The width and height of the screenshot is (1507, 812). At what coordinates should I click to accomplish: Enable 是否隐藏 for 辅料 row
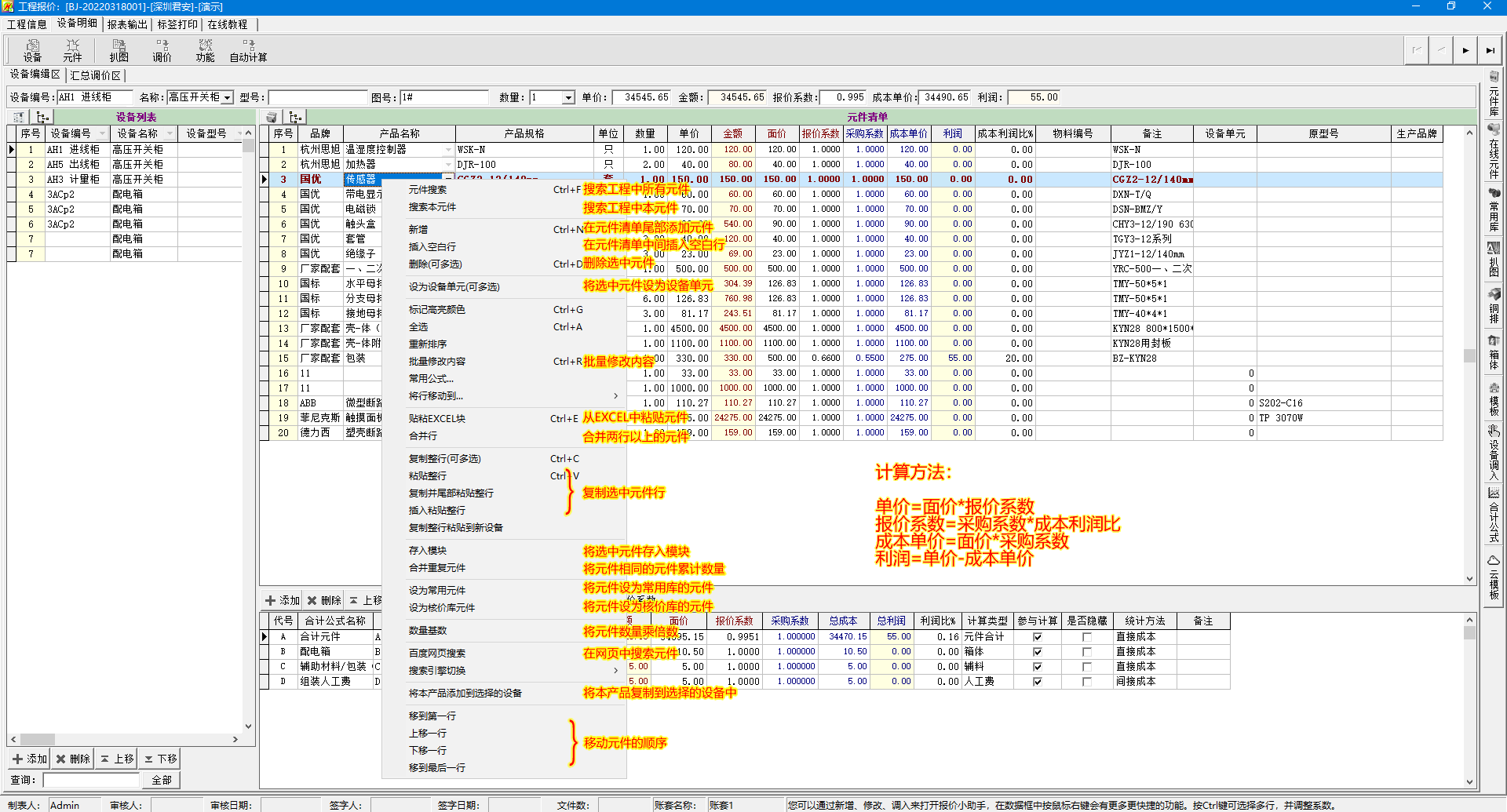[x=1087, y=667]
